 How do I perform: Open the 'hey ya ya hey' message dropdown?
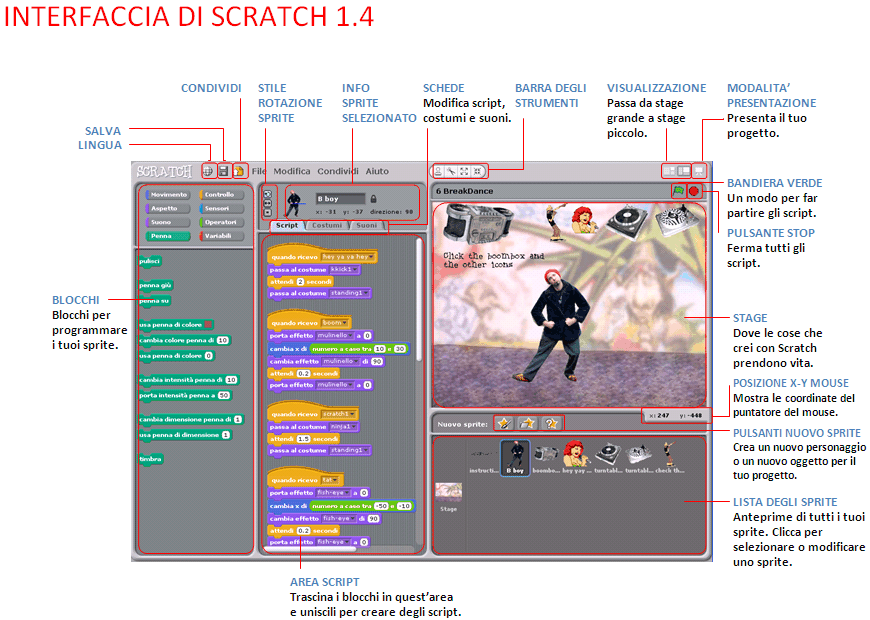click(x=347, y=257)
